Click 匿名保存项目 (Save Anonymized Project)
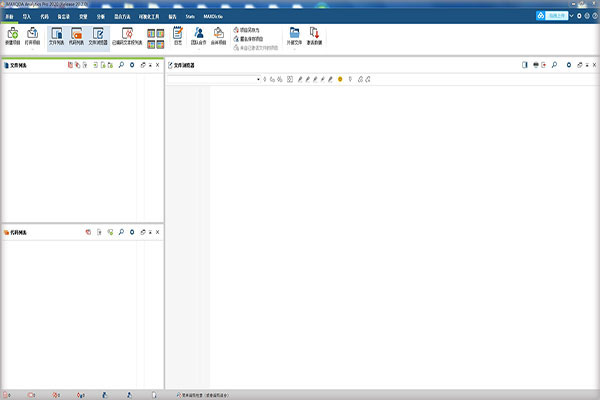The image size is (600, 400). point(248,39)
